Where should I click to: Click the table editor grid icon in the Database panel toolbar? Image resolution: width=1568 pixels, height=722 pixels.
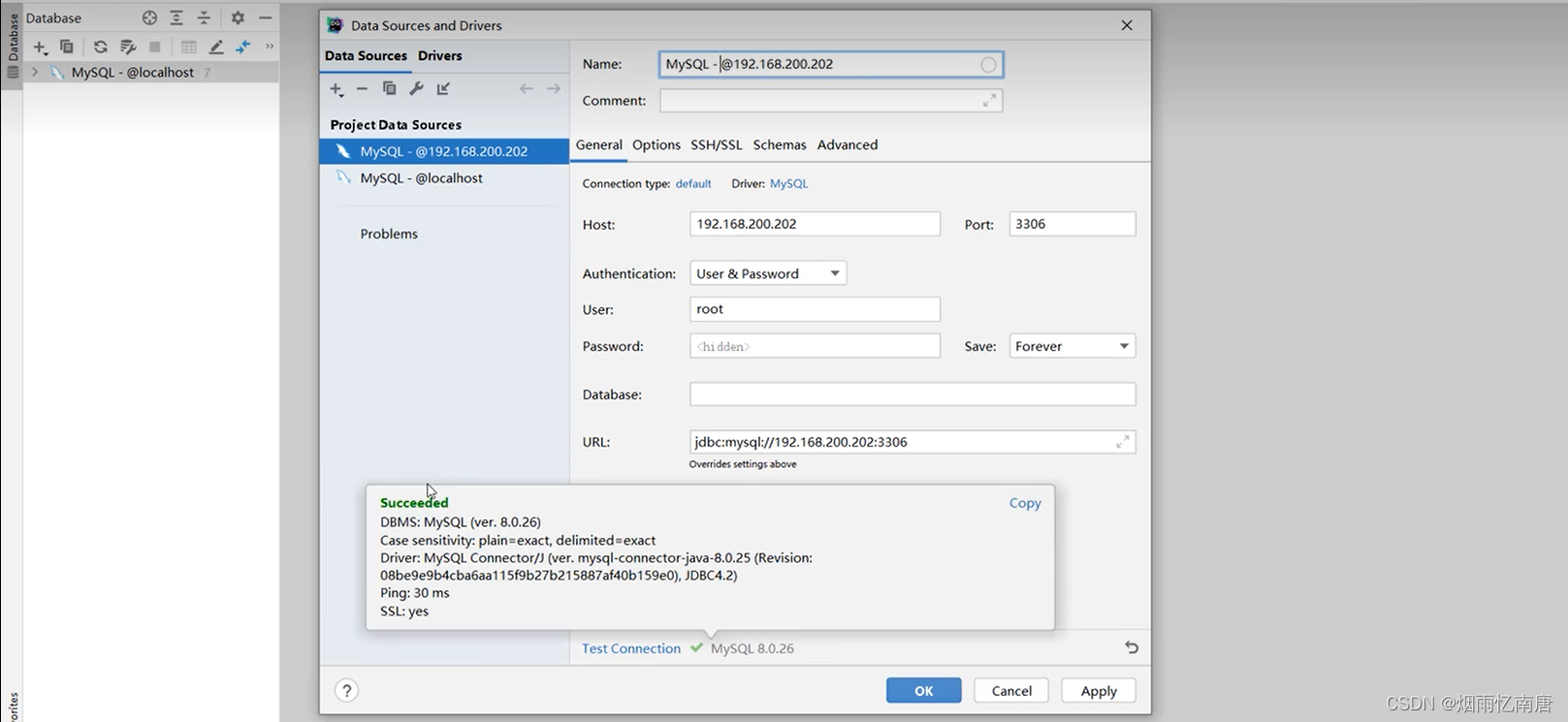[x=189, y=47]
